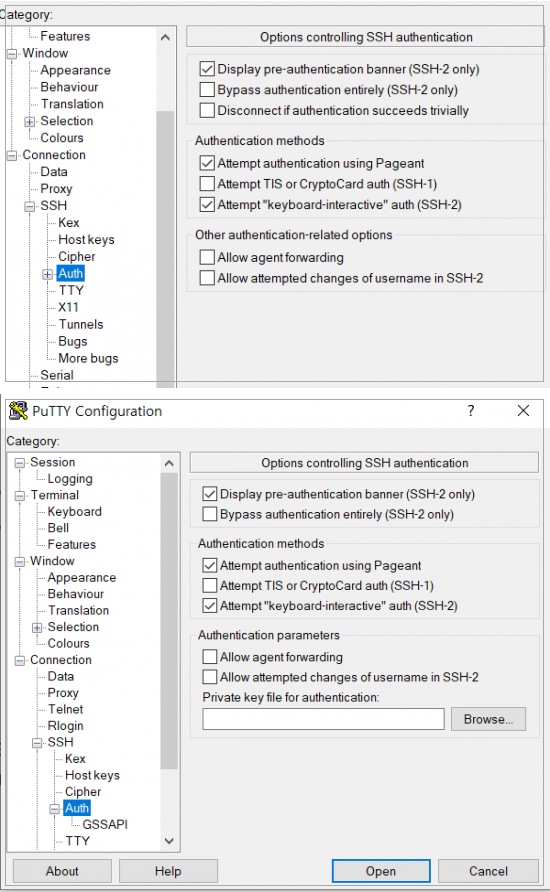This screenshot has height=892, width=550.
Task: Enable Allow attempted changes of username in upper window
Action: click(207, 278)
